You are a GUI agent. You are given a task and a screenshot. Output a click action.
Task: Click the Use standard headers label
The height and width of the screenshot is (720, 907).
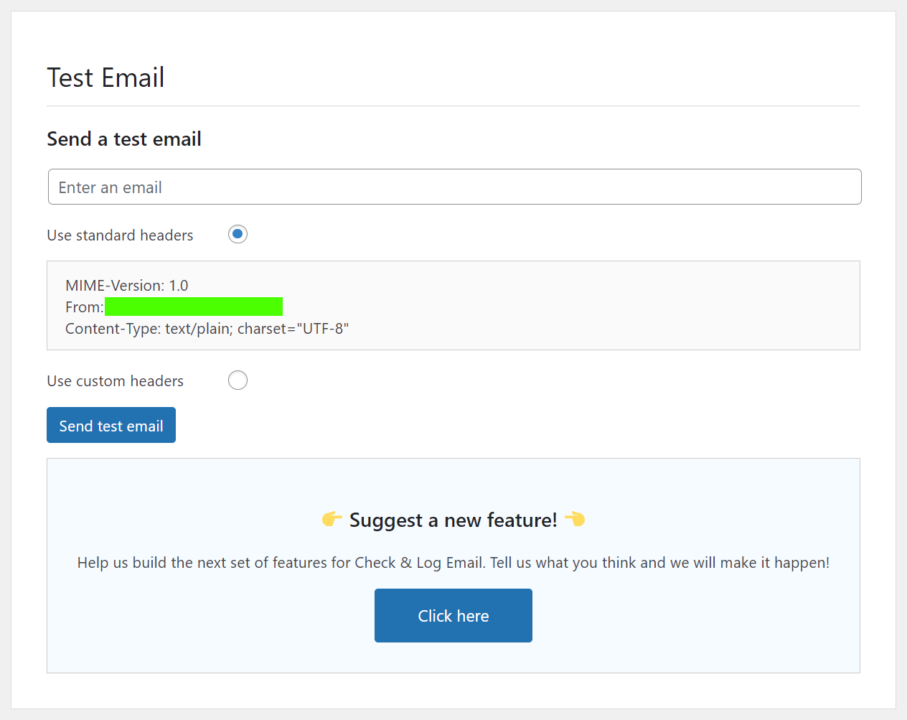point(119,234)
